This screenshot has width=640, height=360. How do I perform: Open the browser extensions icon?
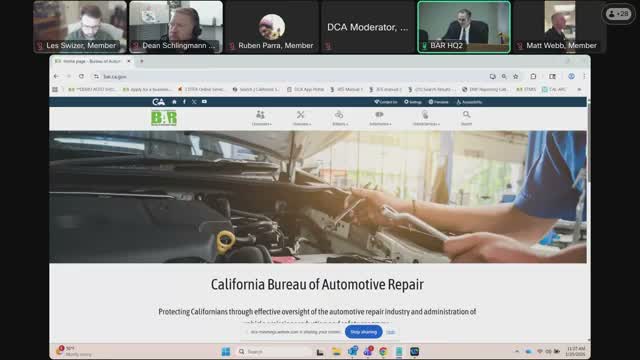point(533,76)
